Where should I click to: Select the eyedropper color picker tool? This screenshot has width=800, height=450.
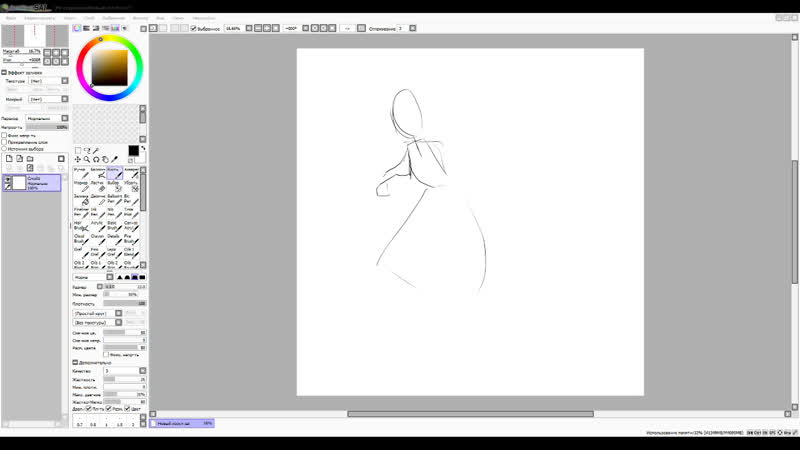pyautogui.click(x=114, y=160)
